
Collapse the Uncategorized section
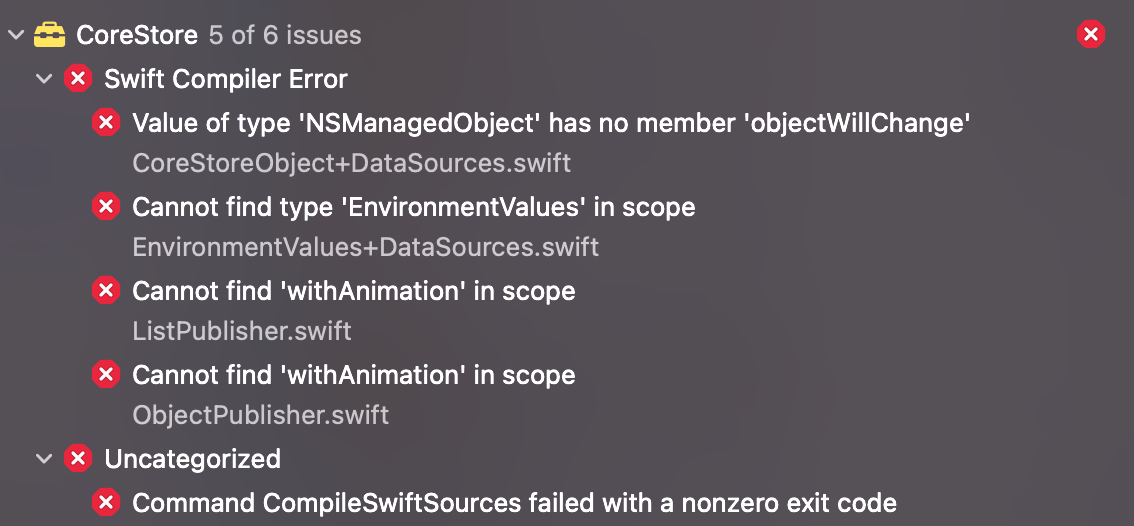pyautogui.click(x=43, y=459)
